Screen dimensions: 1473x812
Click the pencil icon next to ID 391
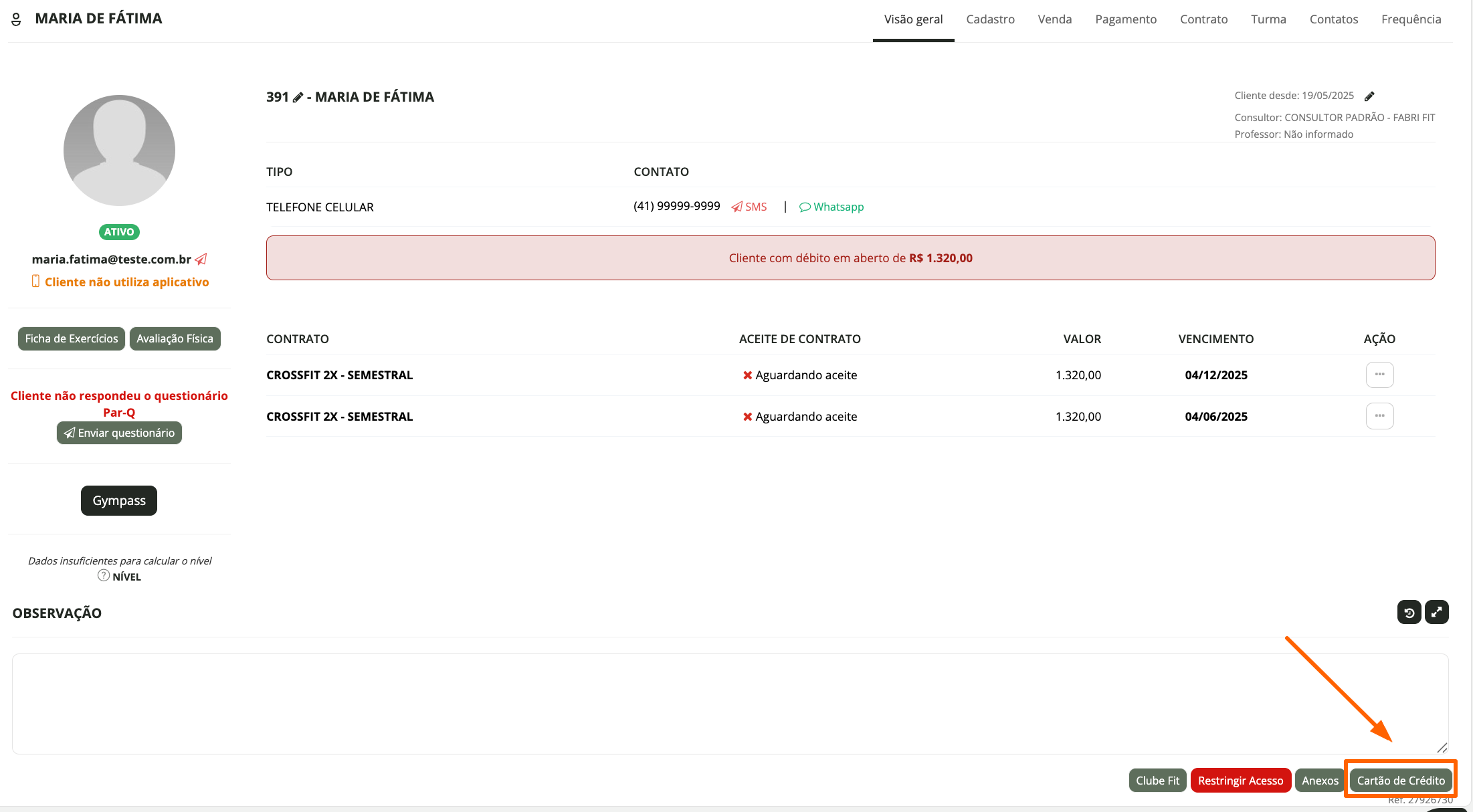click(298, 98)
